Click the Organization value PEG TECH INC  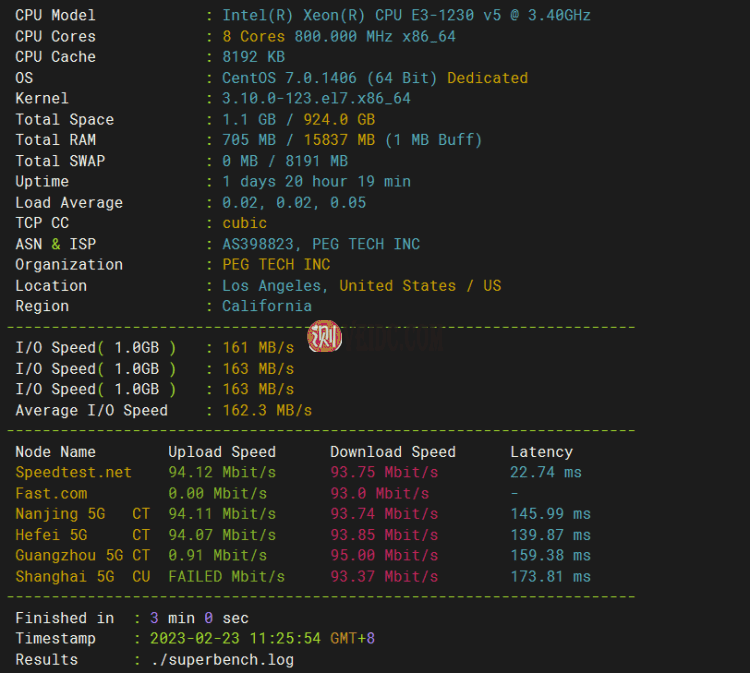pos(276,265)
